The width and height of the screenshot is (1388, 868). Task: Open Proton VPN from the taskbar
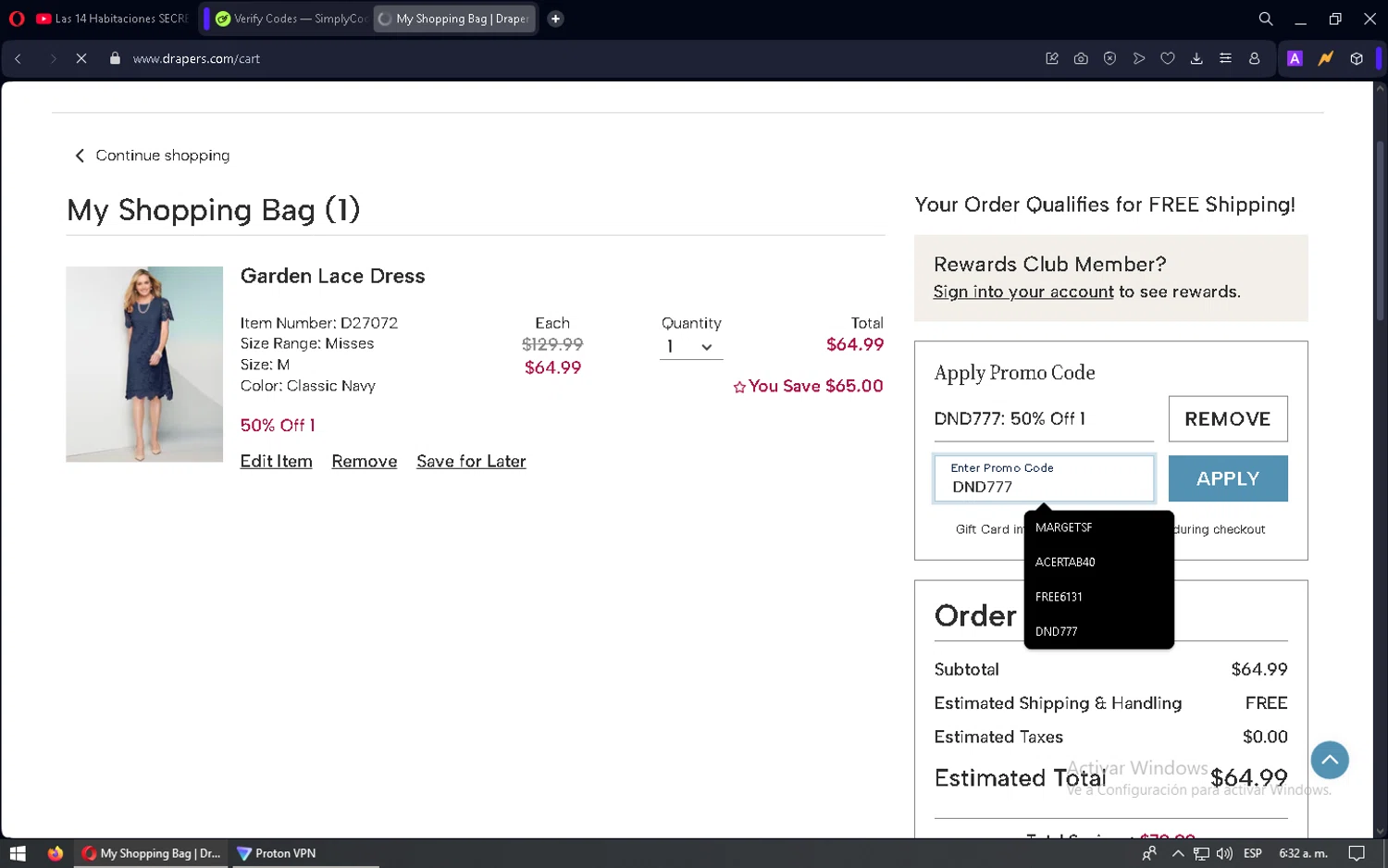(x=277, y=853)
